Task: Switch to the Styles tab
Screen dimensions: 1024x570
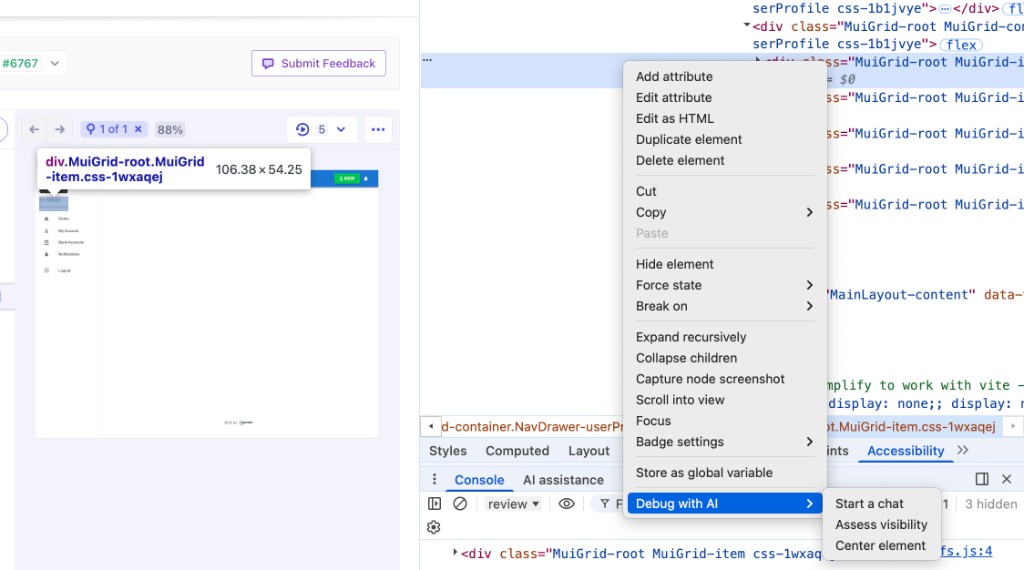Action: (447, 451)
